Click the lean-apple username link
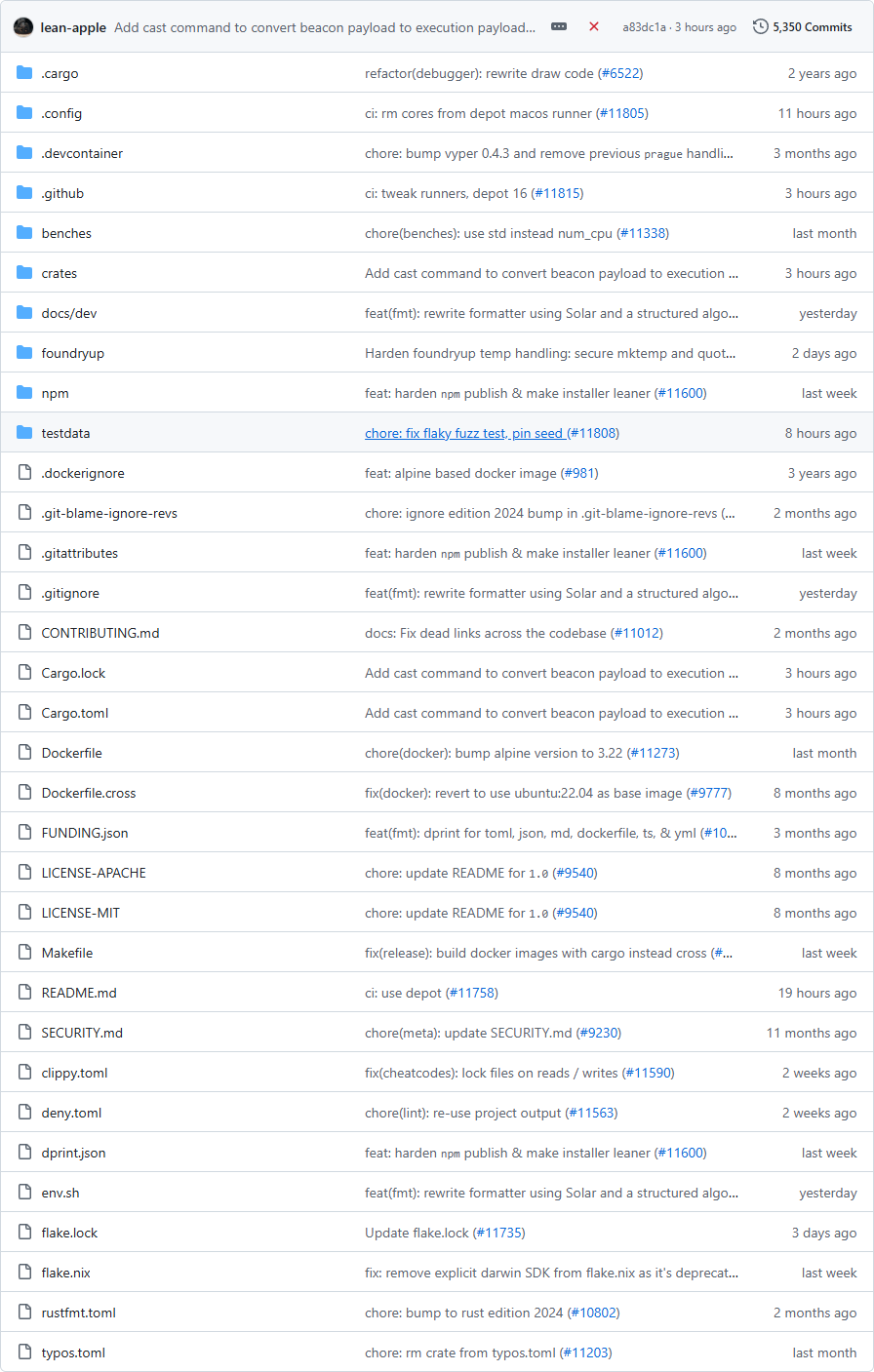874x1372 pixels. (x=73, y=27)
